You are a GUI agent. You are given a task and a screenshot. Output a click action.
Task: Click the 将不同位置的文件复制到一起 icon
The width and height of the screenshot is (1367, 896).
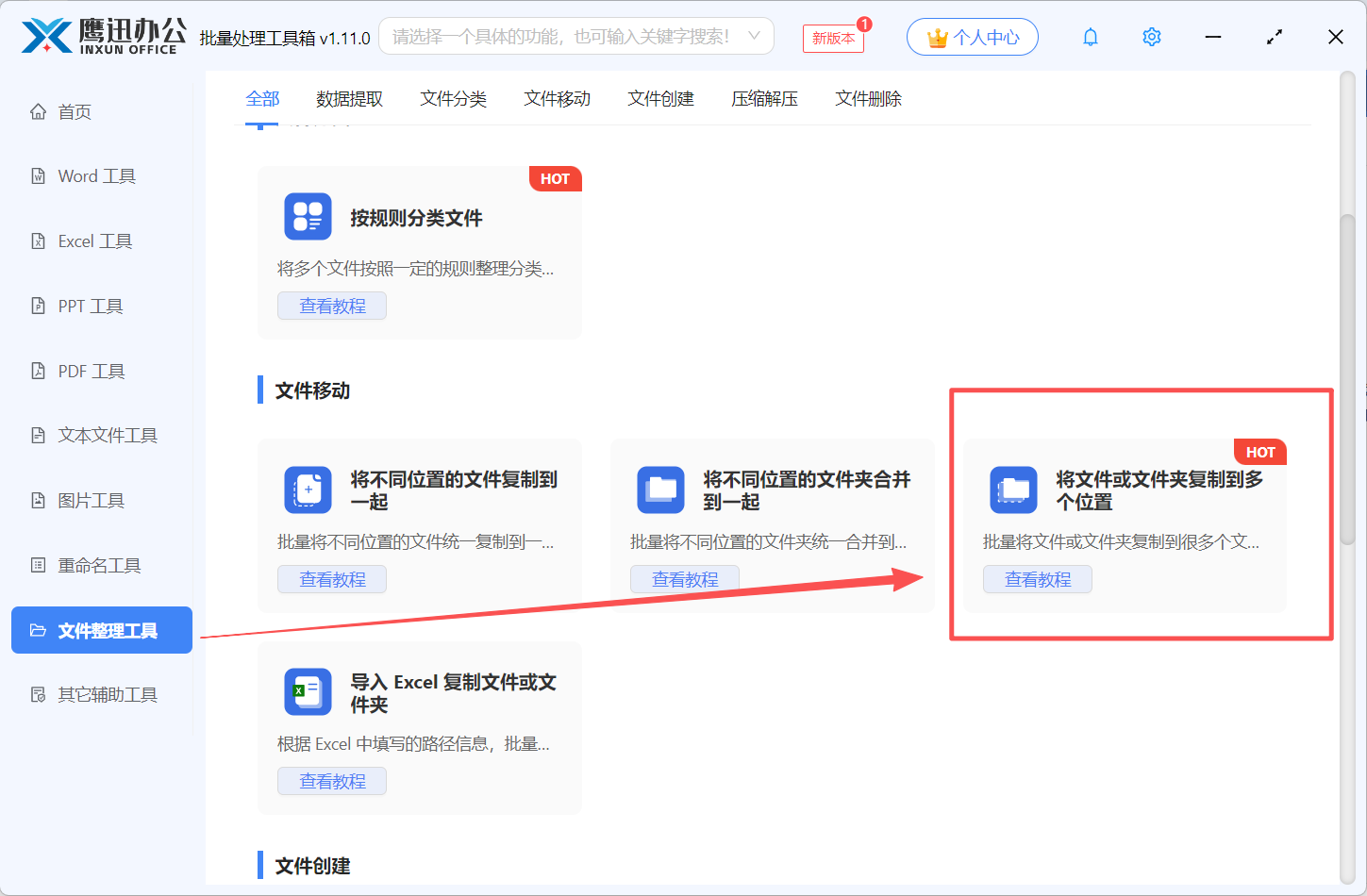(x=308, y=489)
